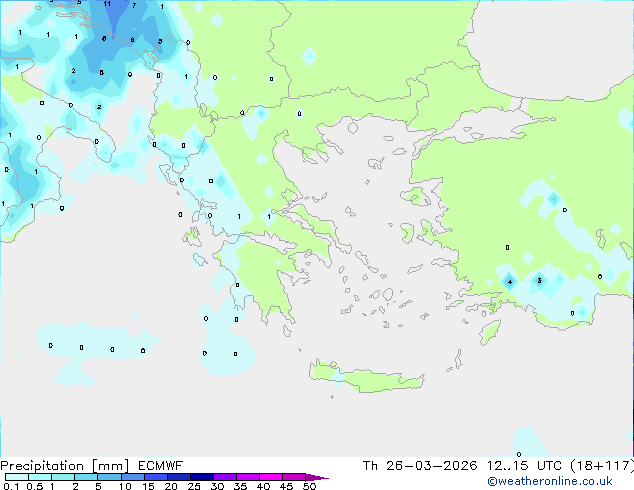634x490 pixels.
Task: Click the '(18+117)' forecast step text
Action: click(x=602, y=466)
